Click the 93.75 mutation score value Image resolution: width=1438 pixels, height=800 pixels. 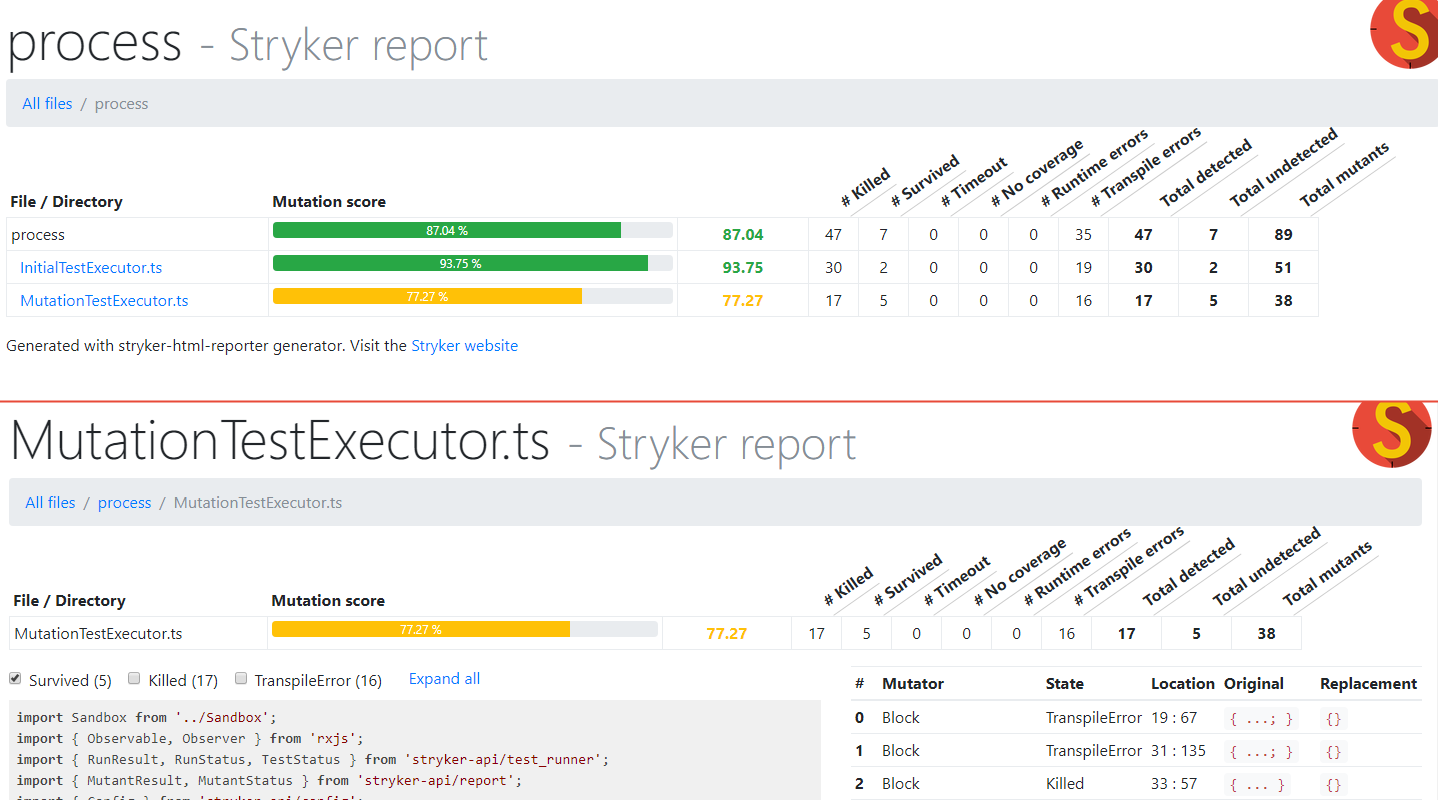pos(743,267)
